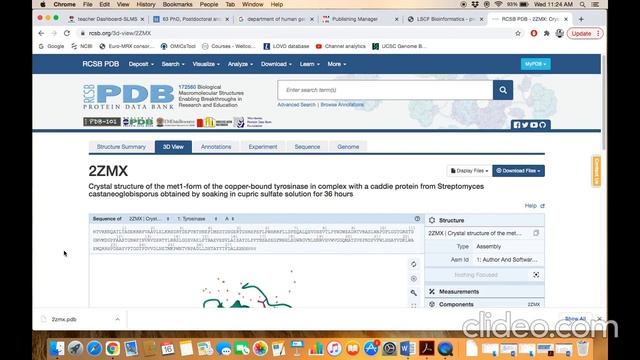640x360 pixels.
Task: Switch to the Structure Summary tab
Action: click(x=121, y=147)
